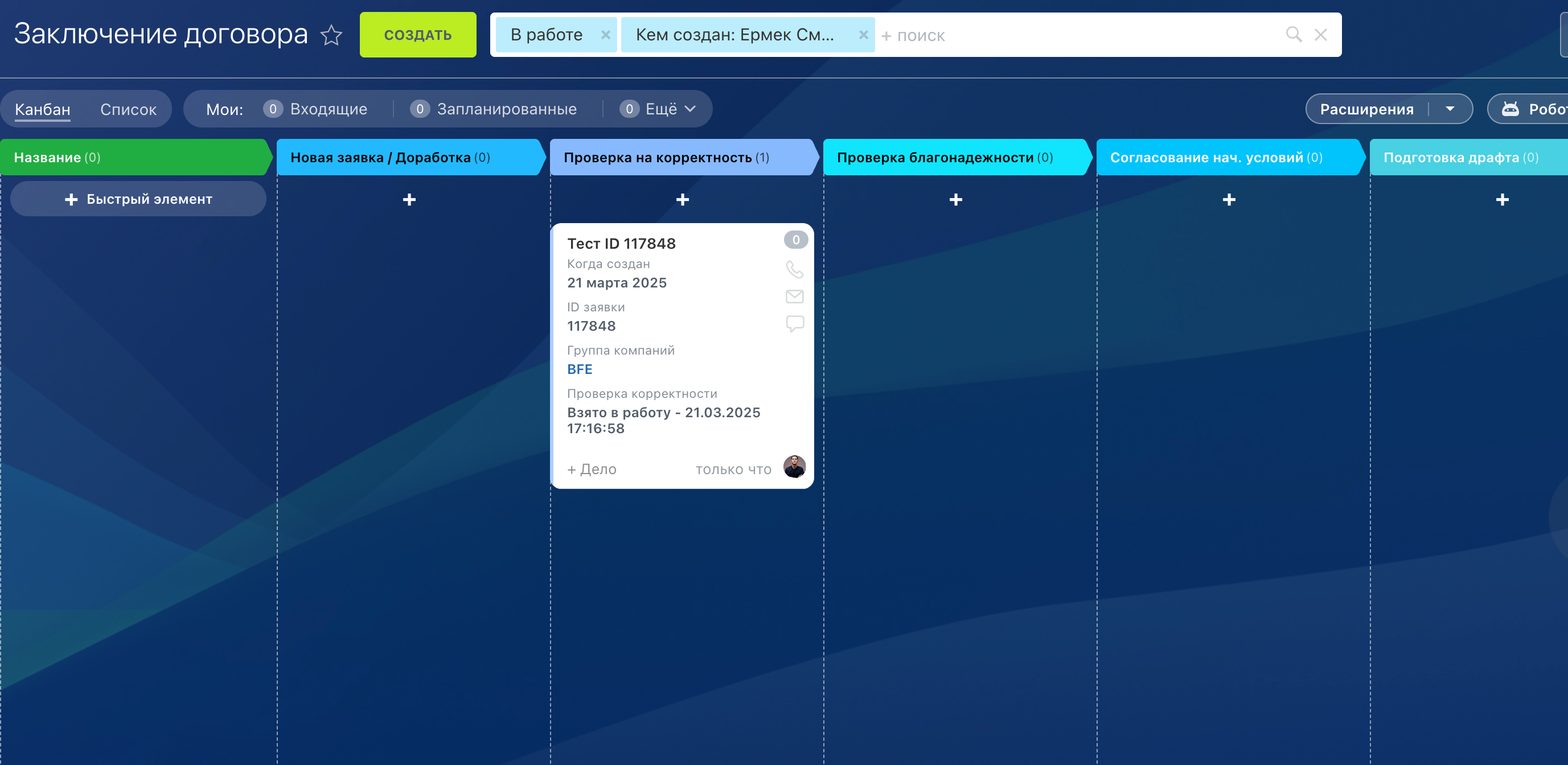Click the search magnifier icon
Screen dimensions: 1568x765
tap(1294, 35)
